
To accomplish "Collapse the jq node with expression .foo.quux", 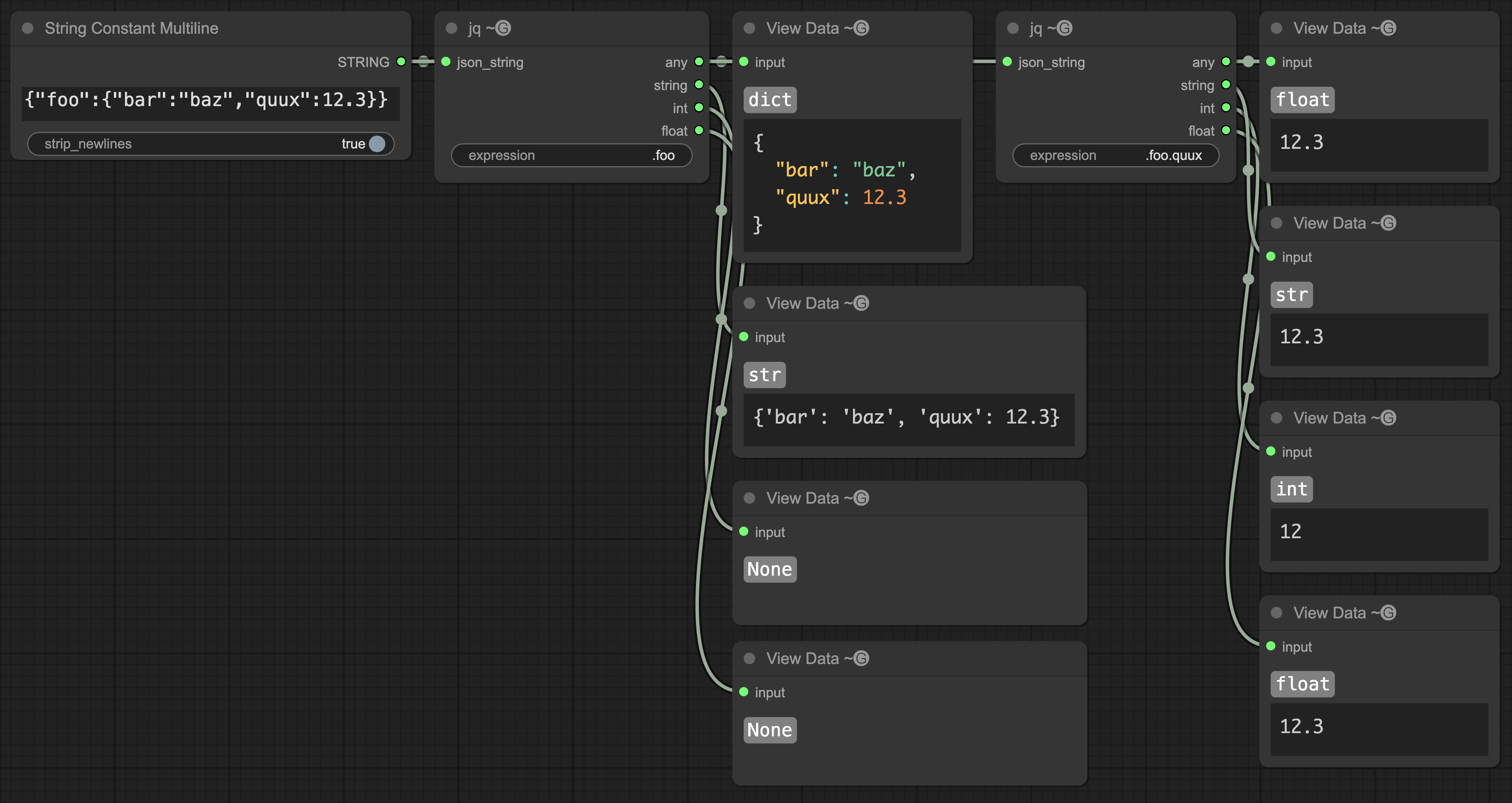I will [1013, 28].
